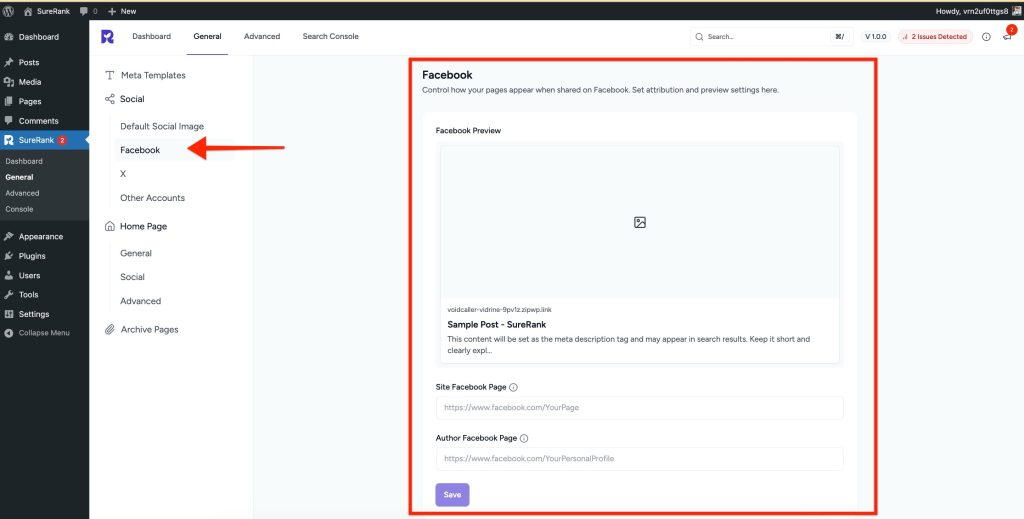The image size is (1024, 519).
Task: Open the announcements megaphone icon
Action: [x=1008, y=37]
